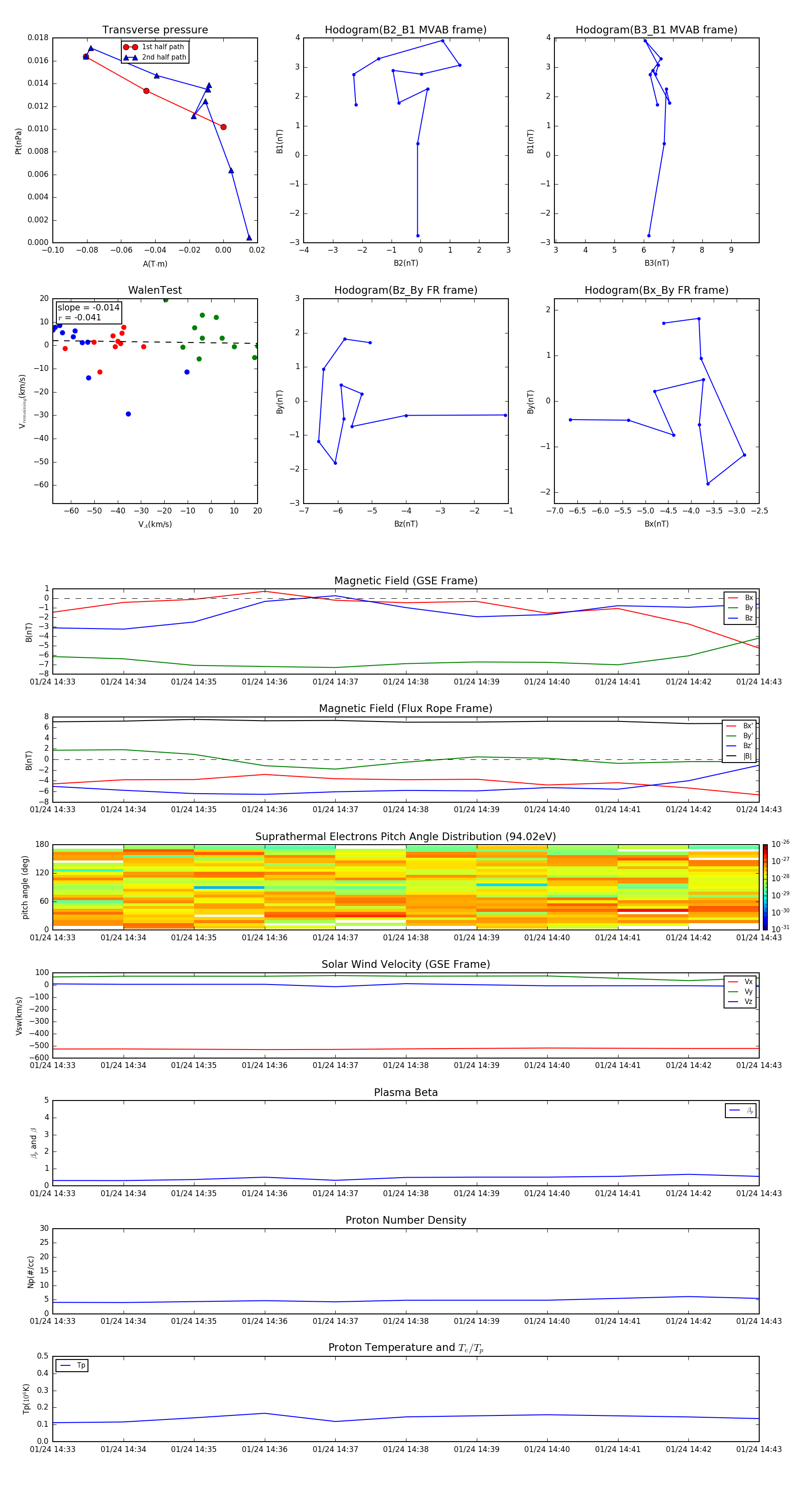Click the "Magnetic Field (Flux Rope Frame)" title

406,709
